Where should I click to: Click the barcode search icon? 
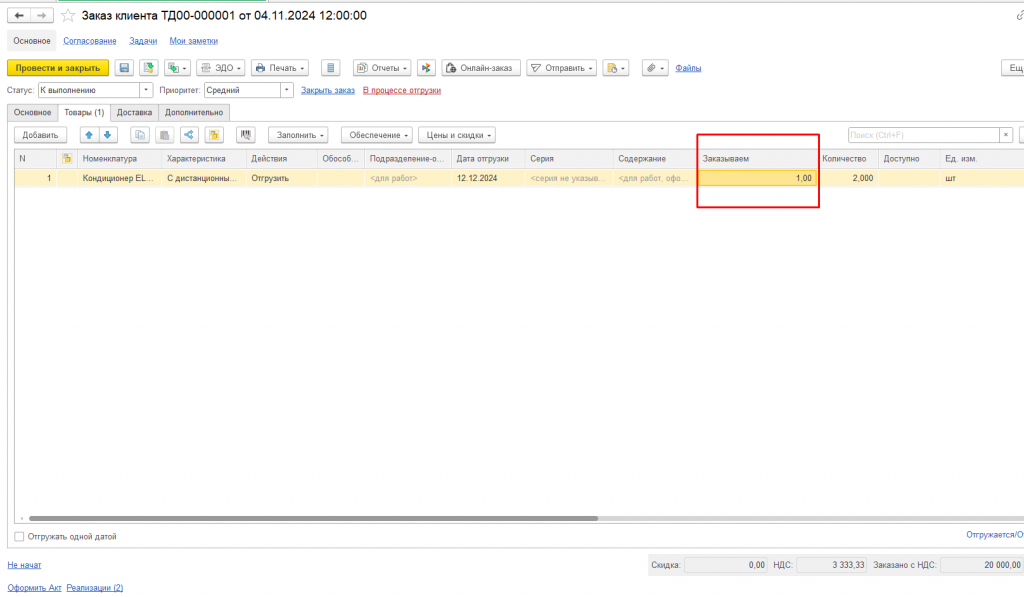coord(246,135)
